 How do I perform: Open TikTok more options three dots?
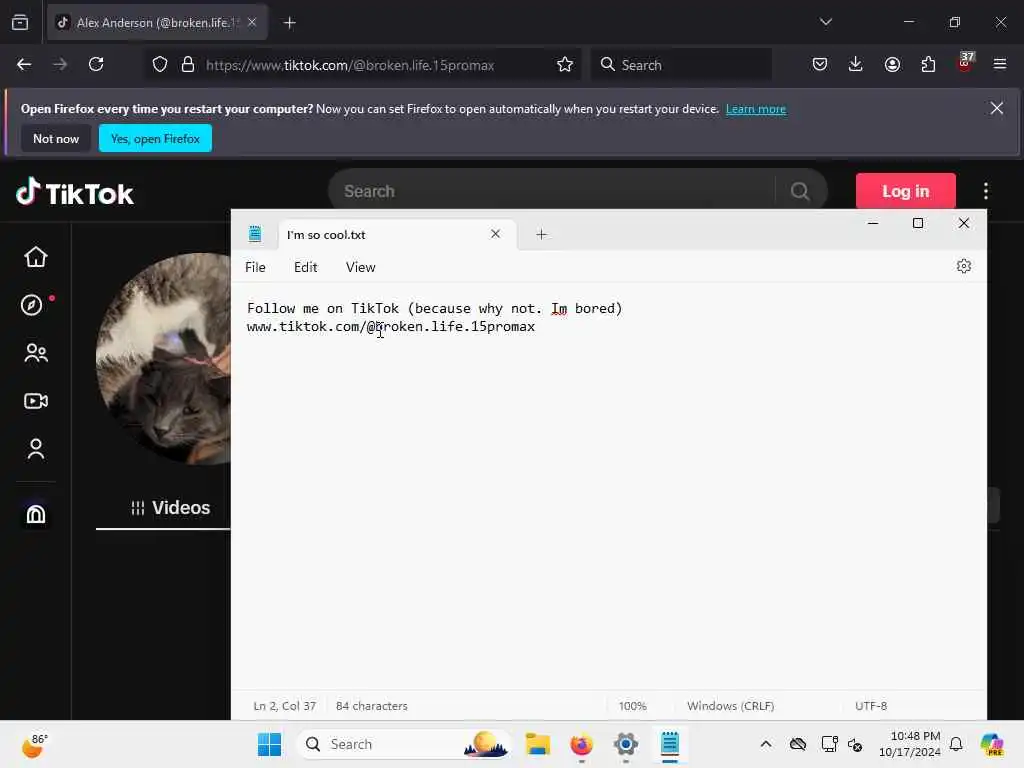pyautogui.click(x=985, y=191)
